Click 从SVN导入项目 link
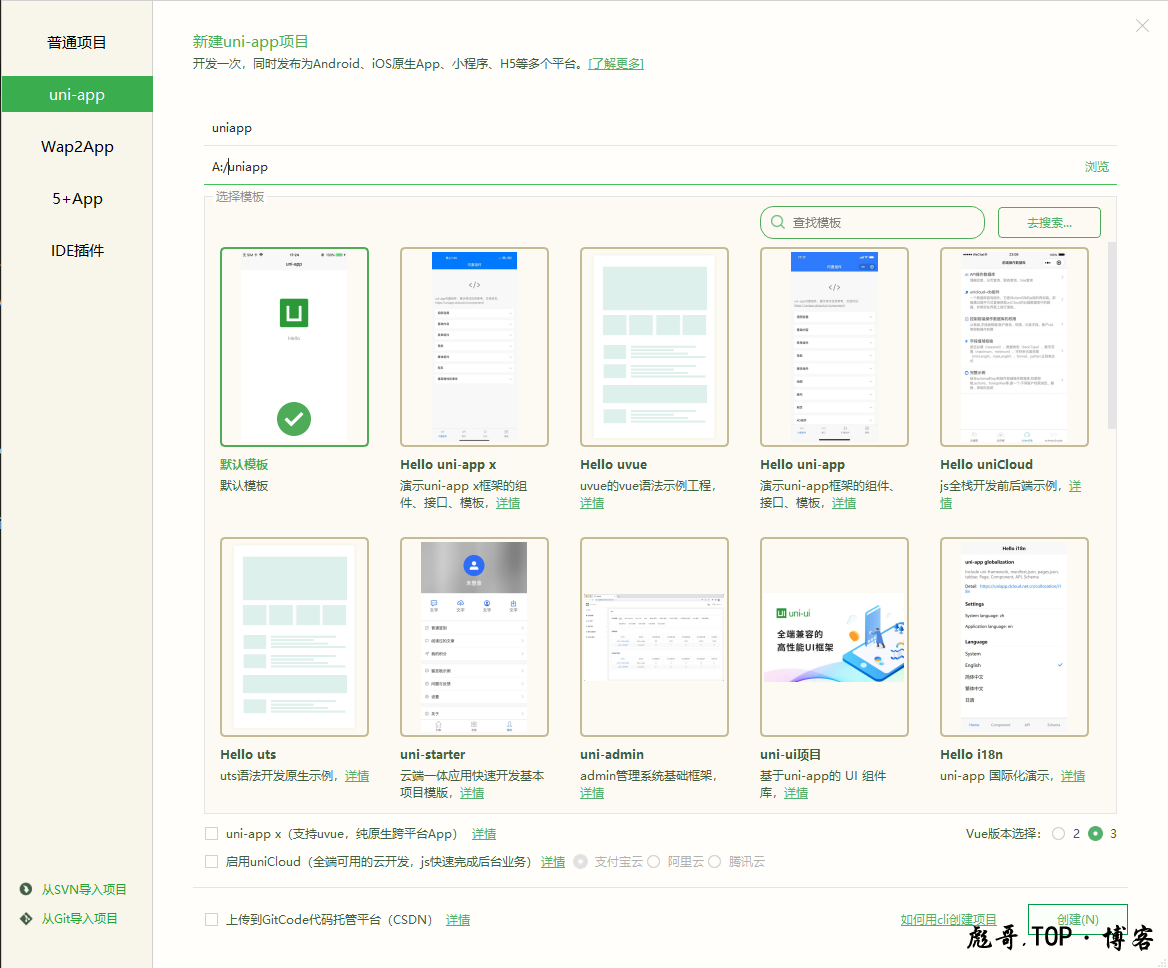Viewport: 1168px width, 968px height. pyautogui.click(x=84, y=890)
